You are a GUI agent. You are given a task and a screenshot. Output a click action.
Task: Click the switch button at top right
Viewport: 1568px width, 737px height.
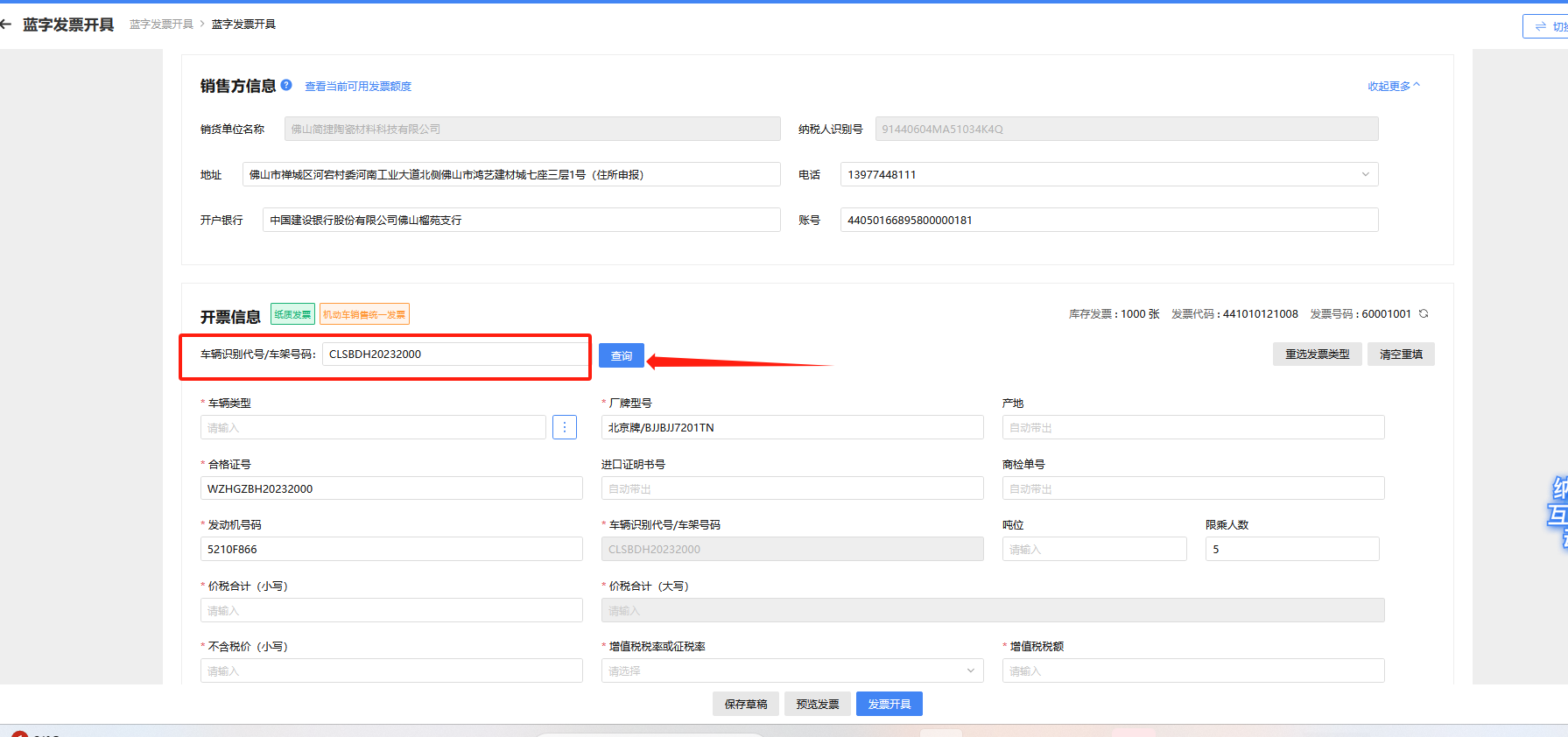1547,26
